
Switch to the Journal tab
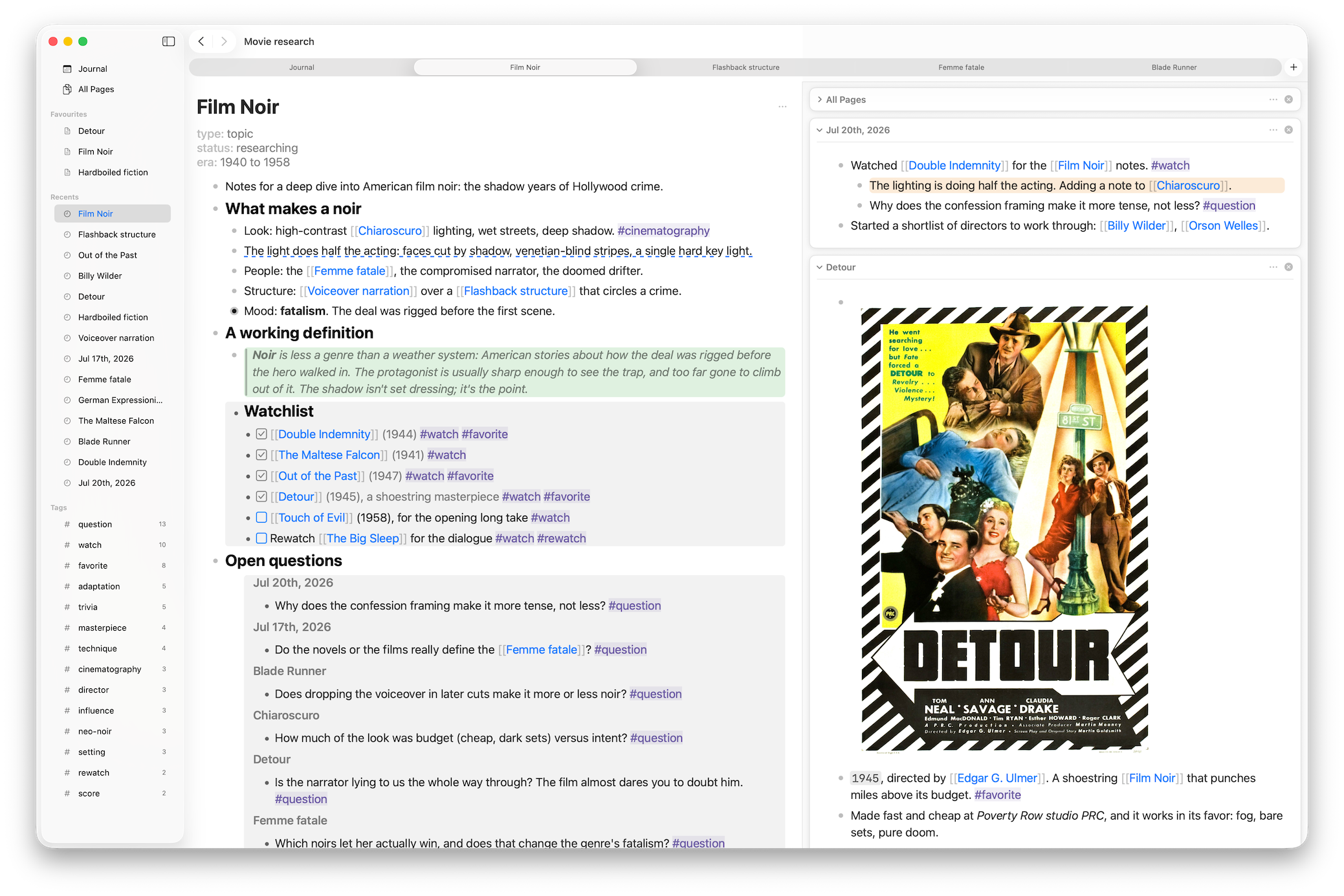[302, 67]
